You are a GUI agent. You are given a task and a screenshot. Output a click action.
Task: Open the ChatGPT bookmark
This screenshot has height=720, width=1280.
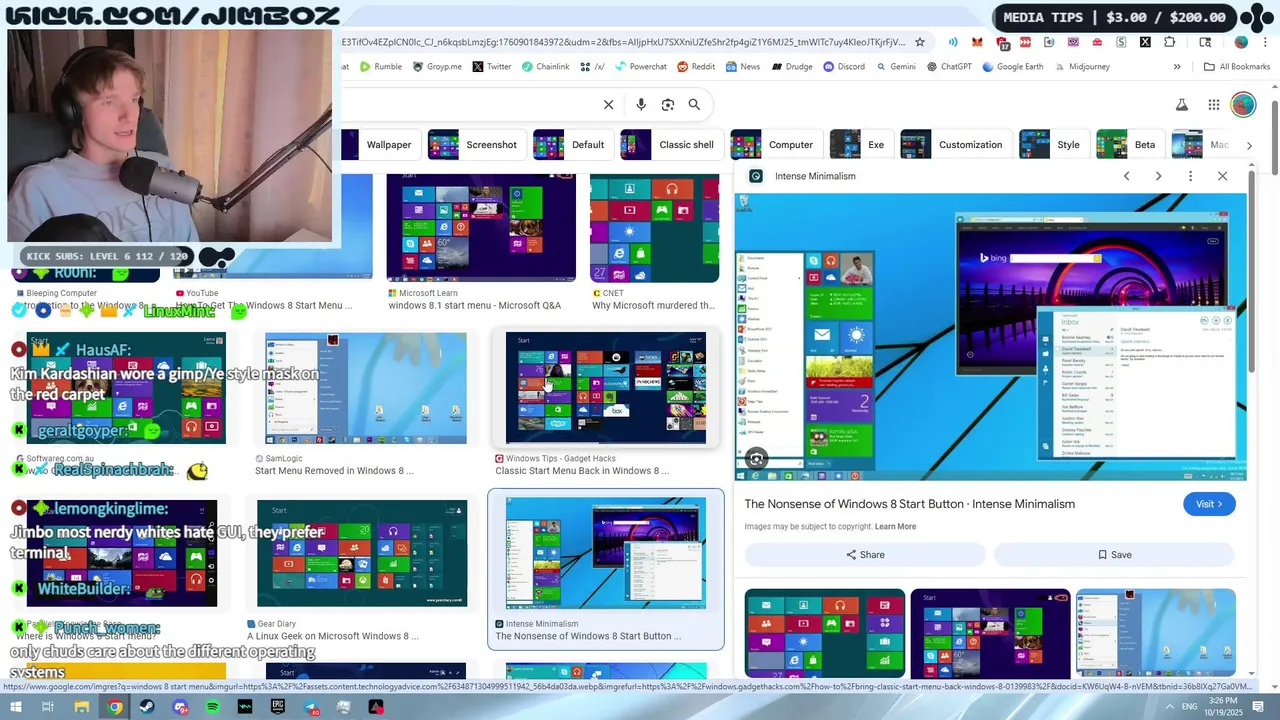(949, 67)
